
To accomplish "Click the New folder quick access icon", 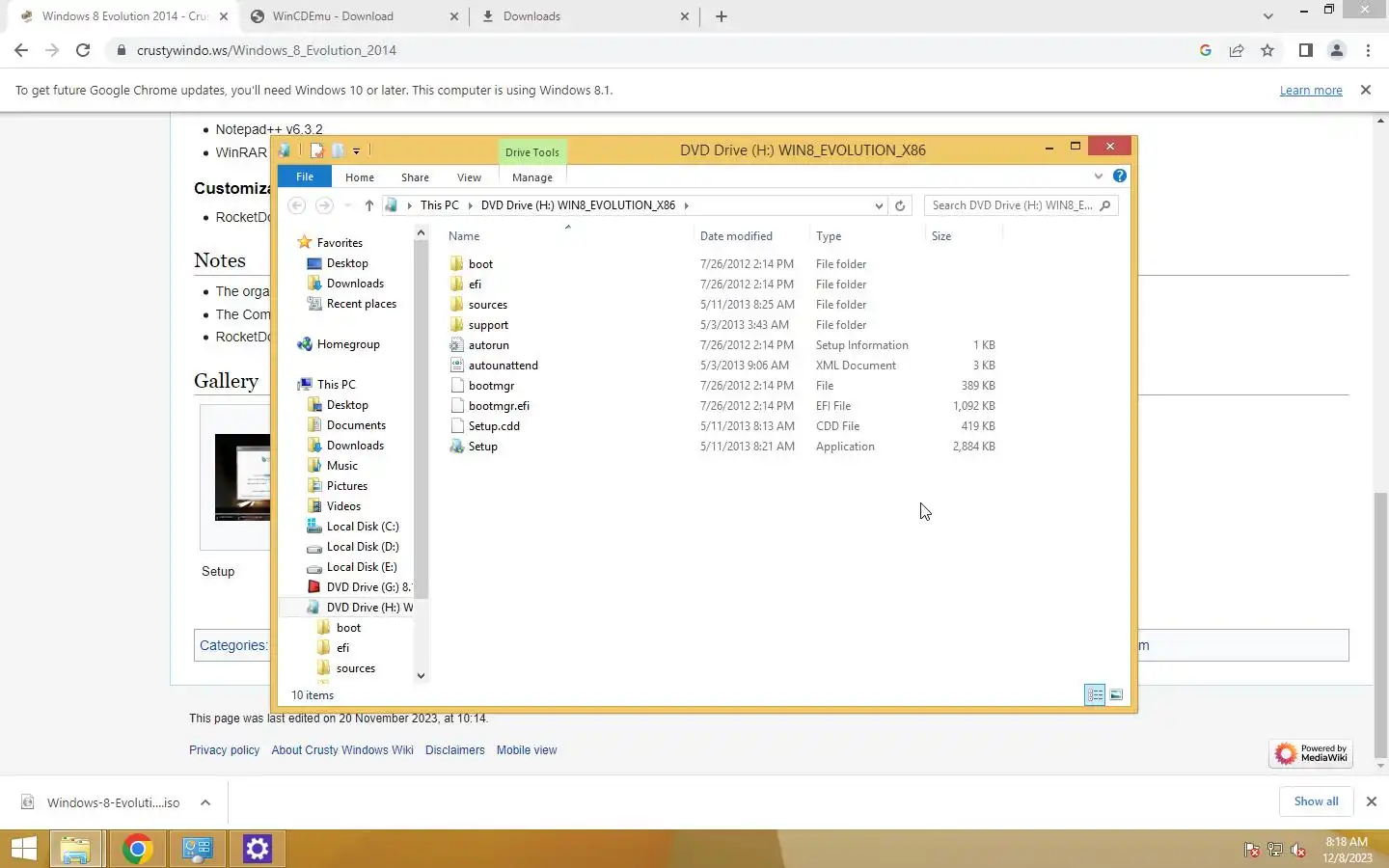I will click(x=338, y=150).
